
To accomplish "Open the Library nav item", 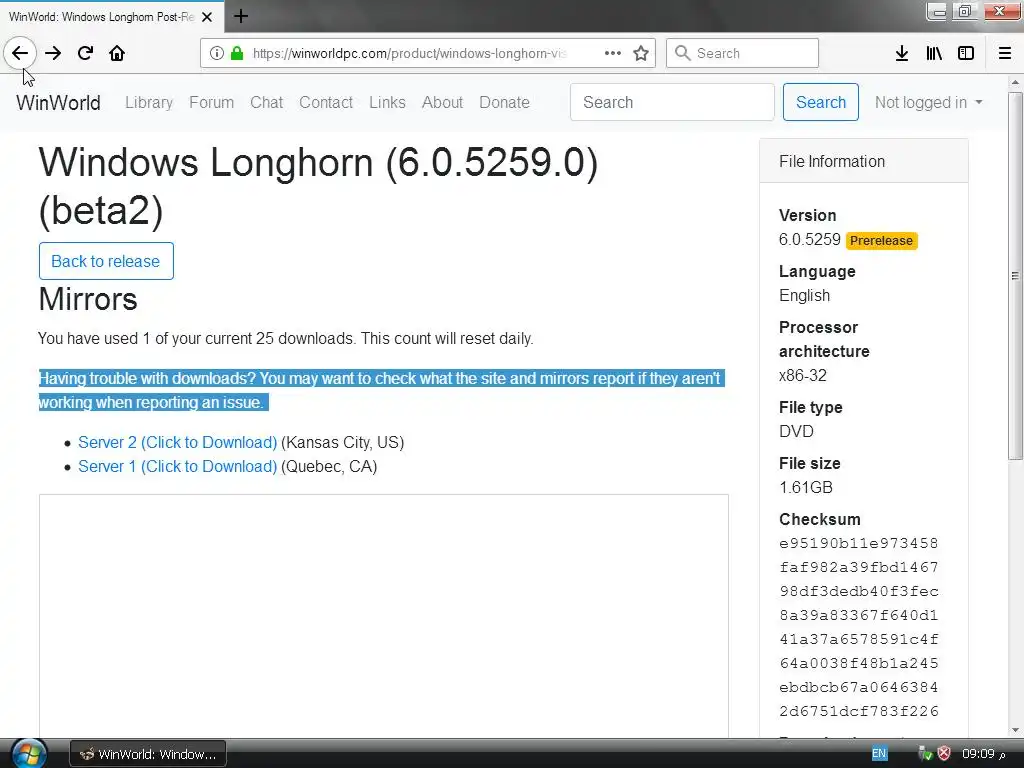I will (x=149, y=103).
